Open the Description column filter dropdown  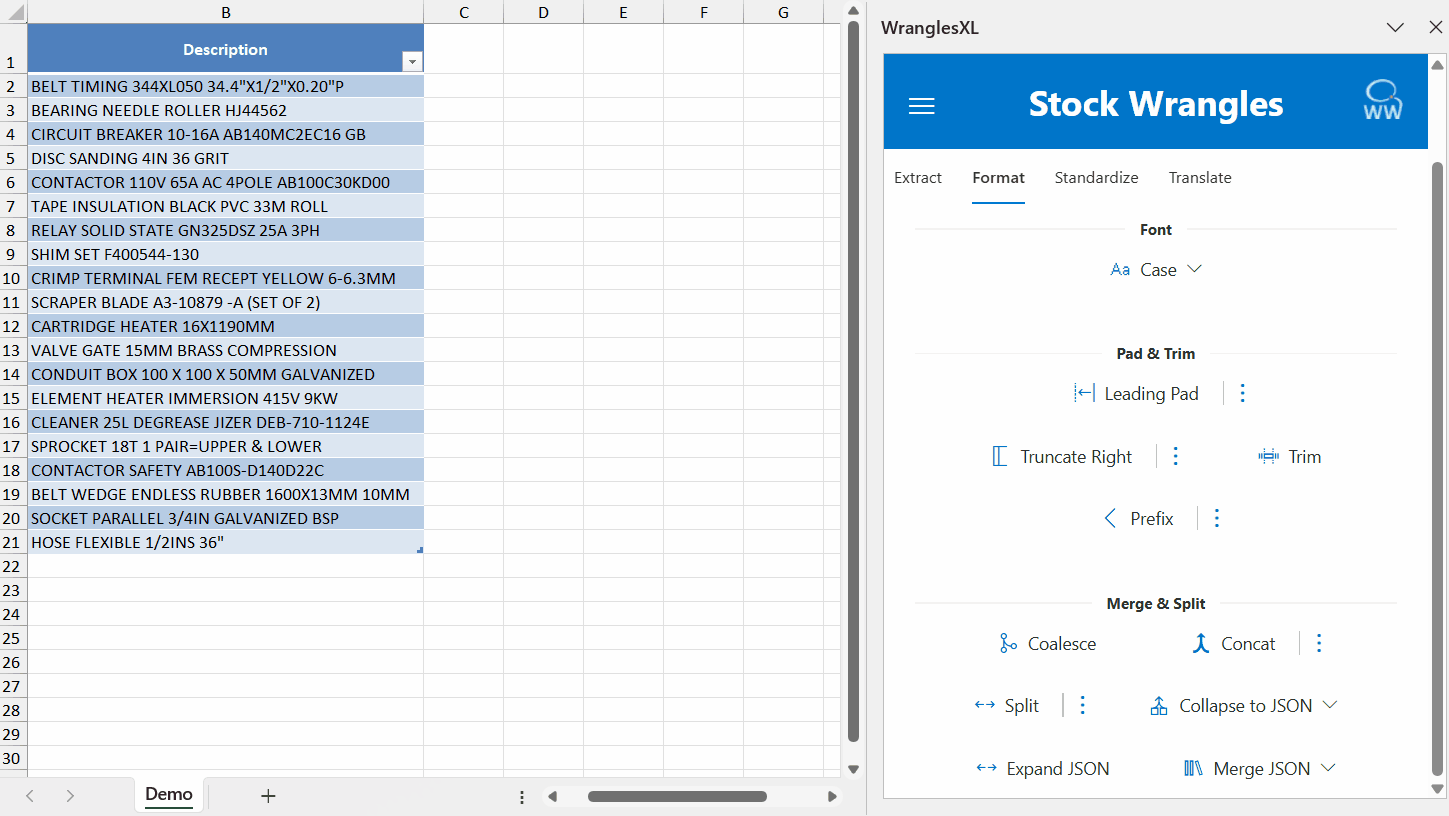click(411, 62)
